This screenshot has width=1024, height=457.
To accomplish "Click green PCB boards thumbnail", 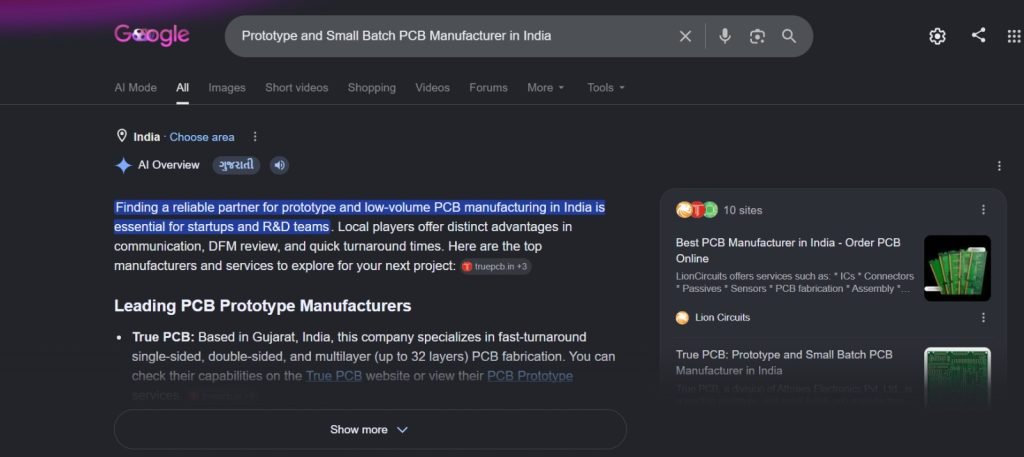I will pos(957,268).
